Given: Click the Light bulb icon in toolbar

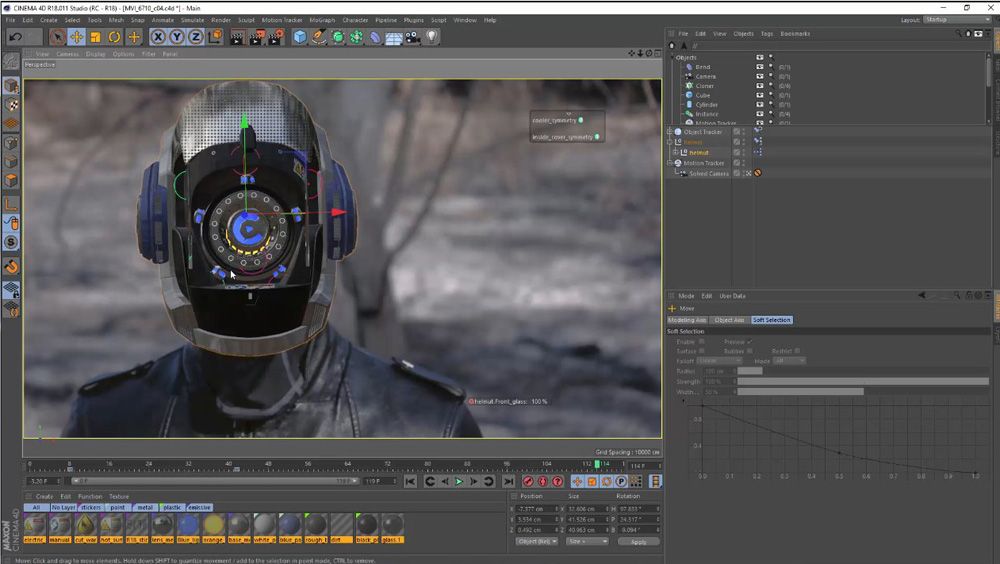Looking at the screenshot, I should point(432,37).
